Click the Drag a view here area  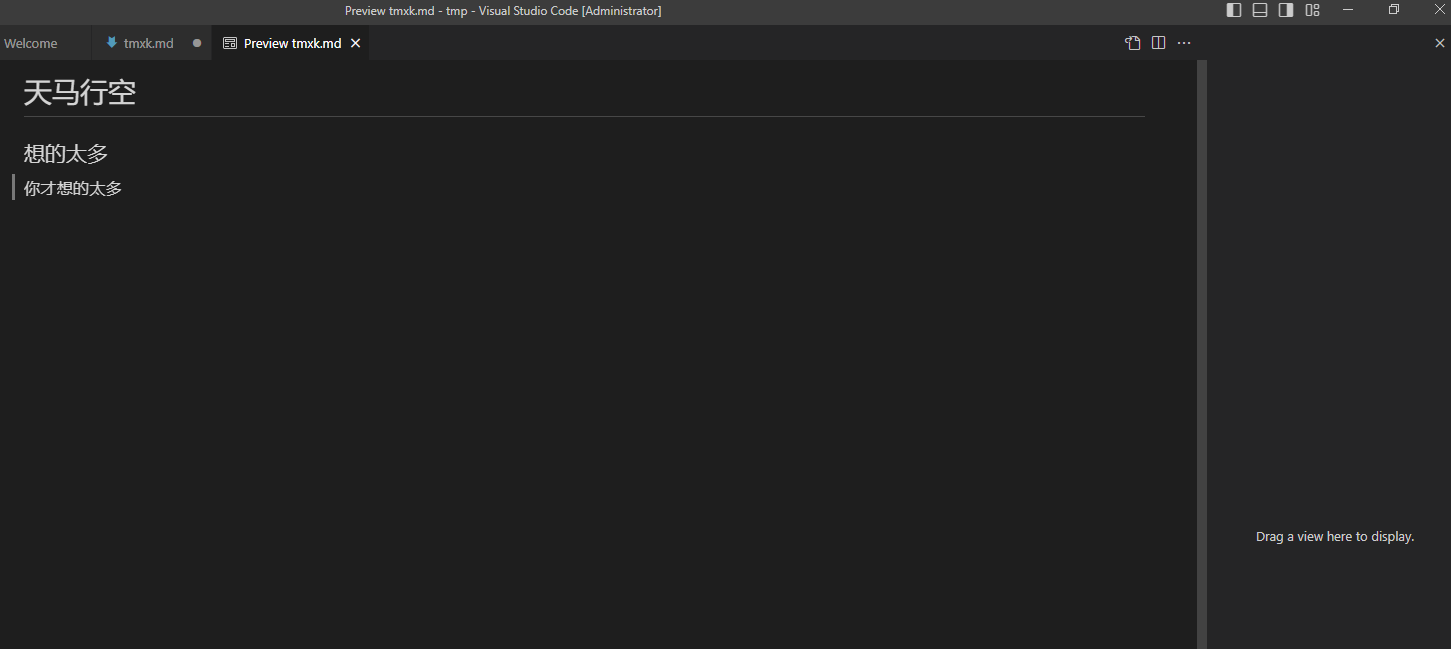1334,536
